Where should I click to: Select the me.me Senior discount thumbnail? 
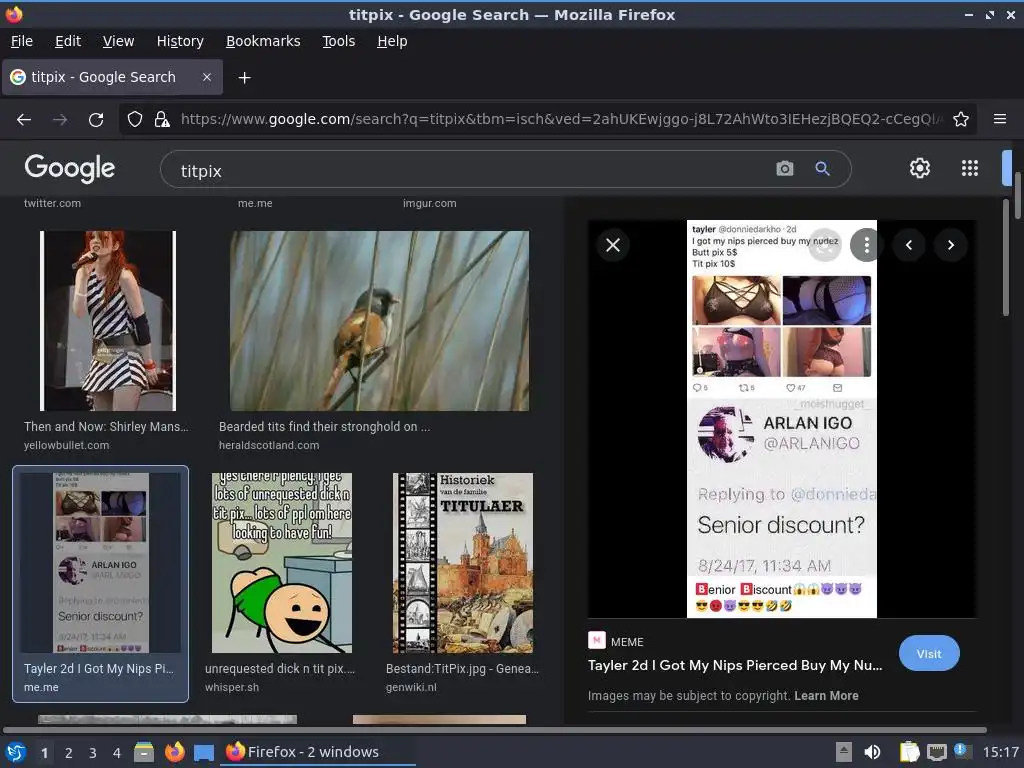coord(101,563)
